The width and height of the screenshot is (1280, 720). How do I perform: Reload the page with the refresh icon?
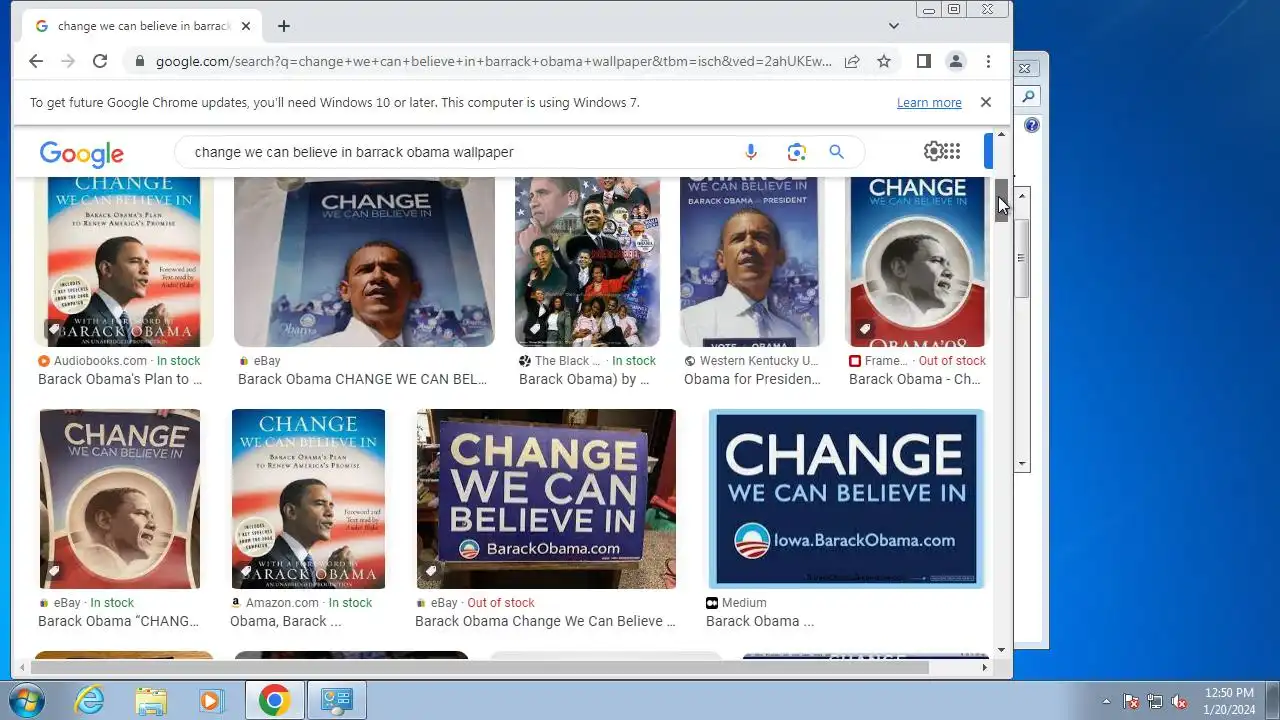[x=100, y=61]
